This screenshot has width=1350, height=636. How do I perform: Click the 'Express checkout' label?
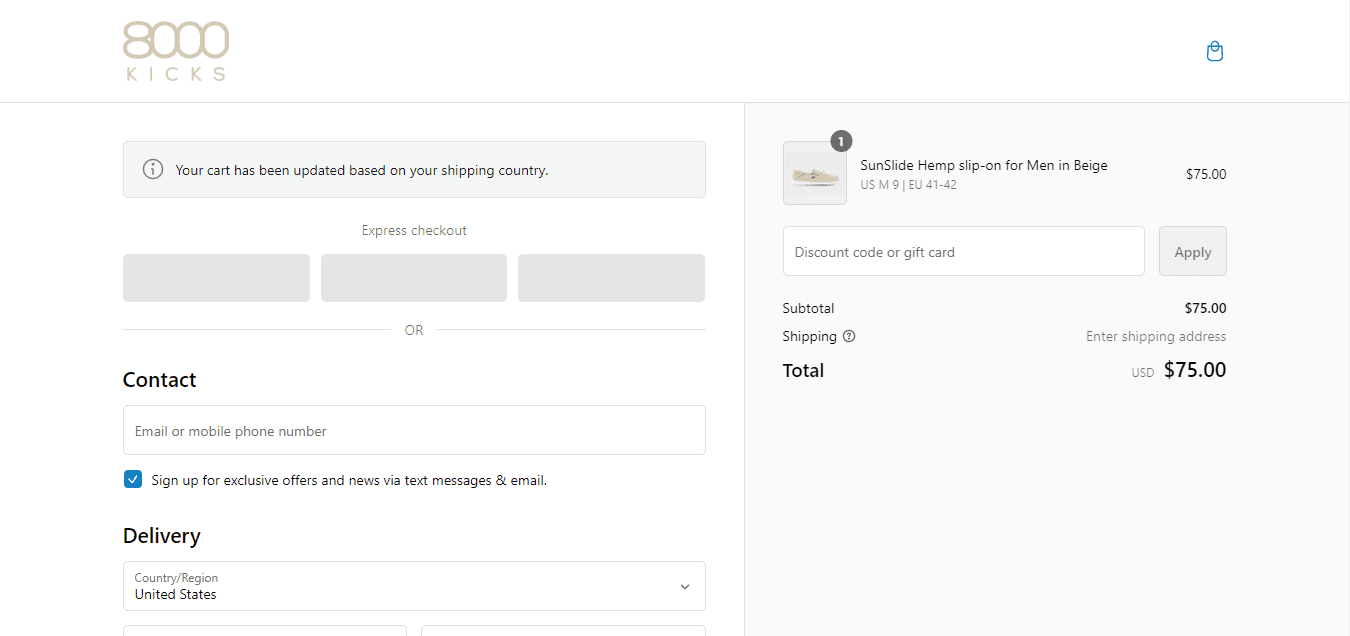(x=414, y=230)
